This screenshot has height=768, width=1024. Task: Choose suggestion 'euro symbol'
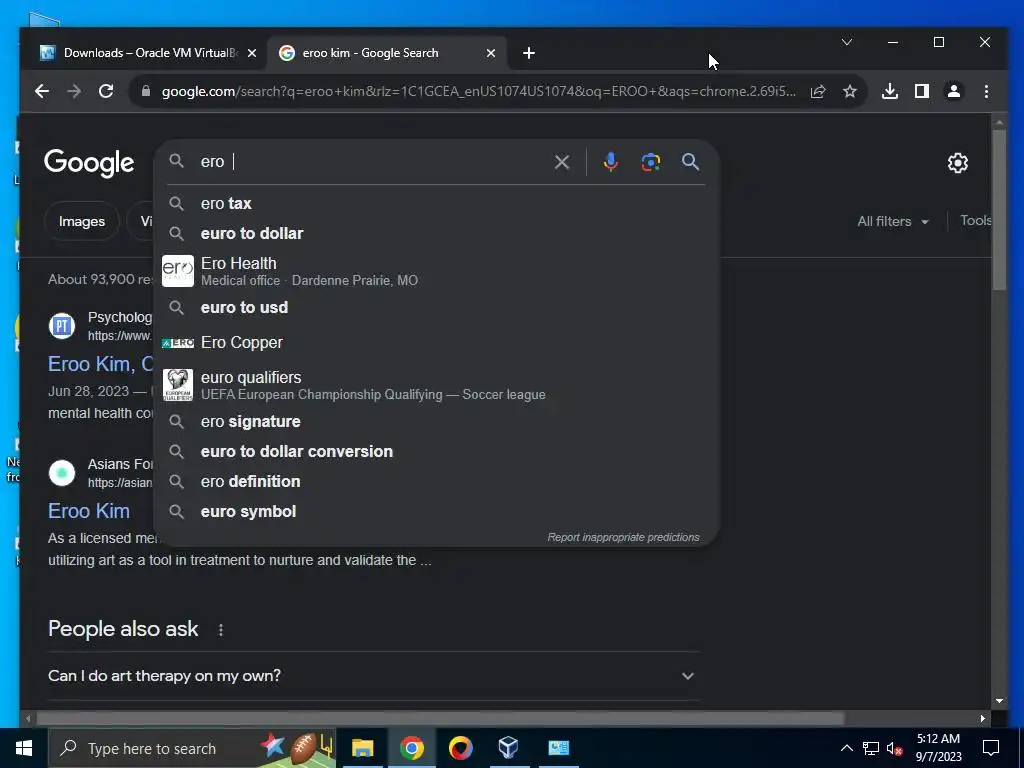[x=436, y=511]
